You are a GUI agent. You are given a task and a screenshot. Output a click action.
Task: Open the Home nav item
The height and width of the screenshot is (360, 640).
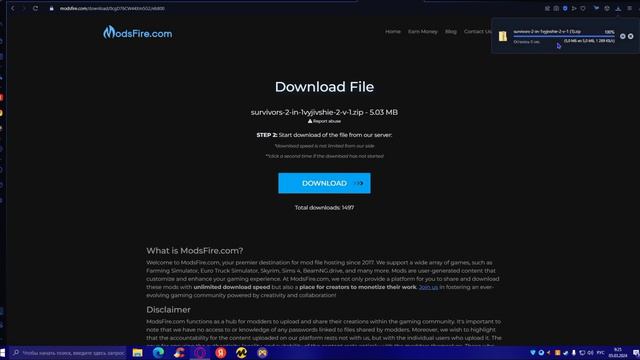click(393, 31)
